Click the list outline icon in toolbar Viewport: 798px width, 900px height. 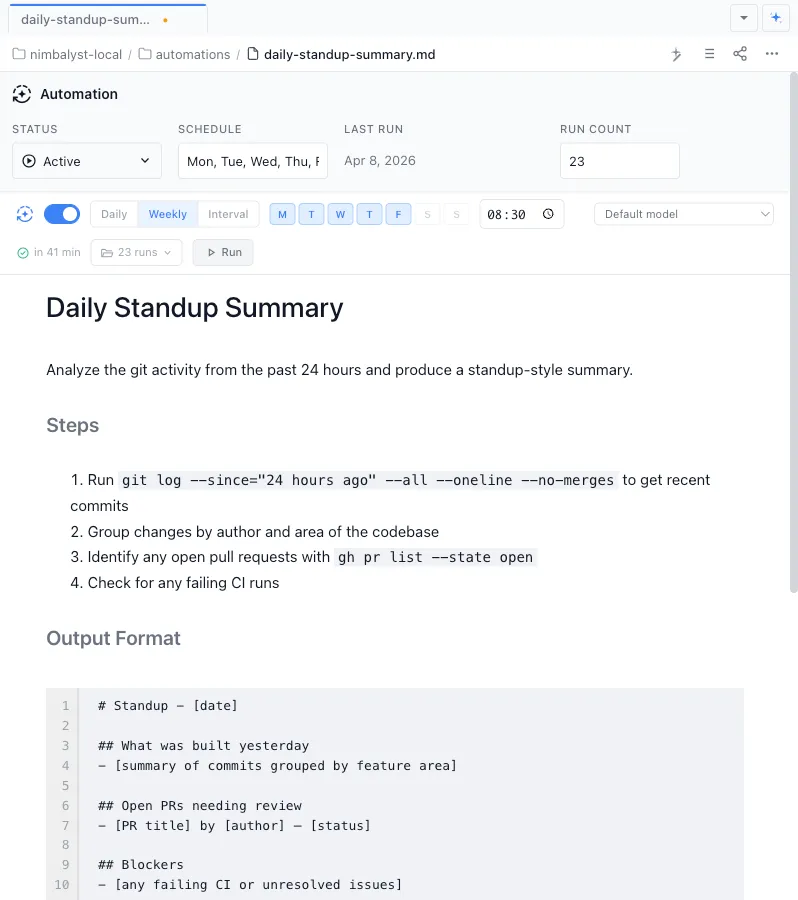709,54
